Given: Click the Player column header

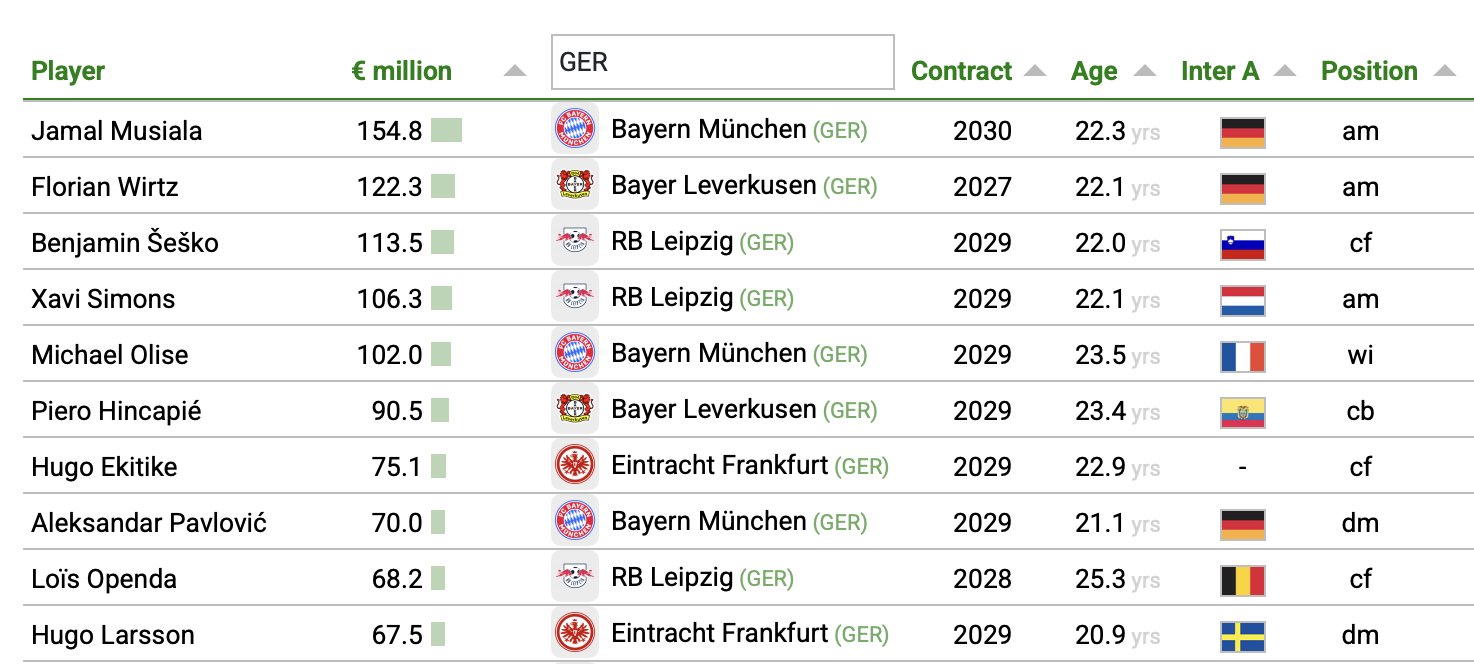Looking at the screenshot, I should pos(68,71).
